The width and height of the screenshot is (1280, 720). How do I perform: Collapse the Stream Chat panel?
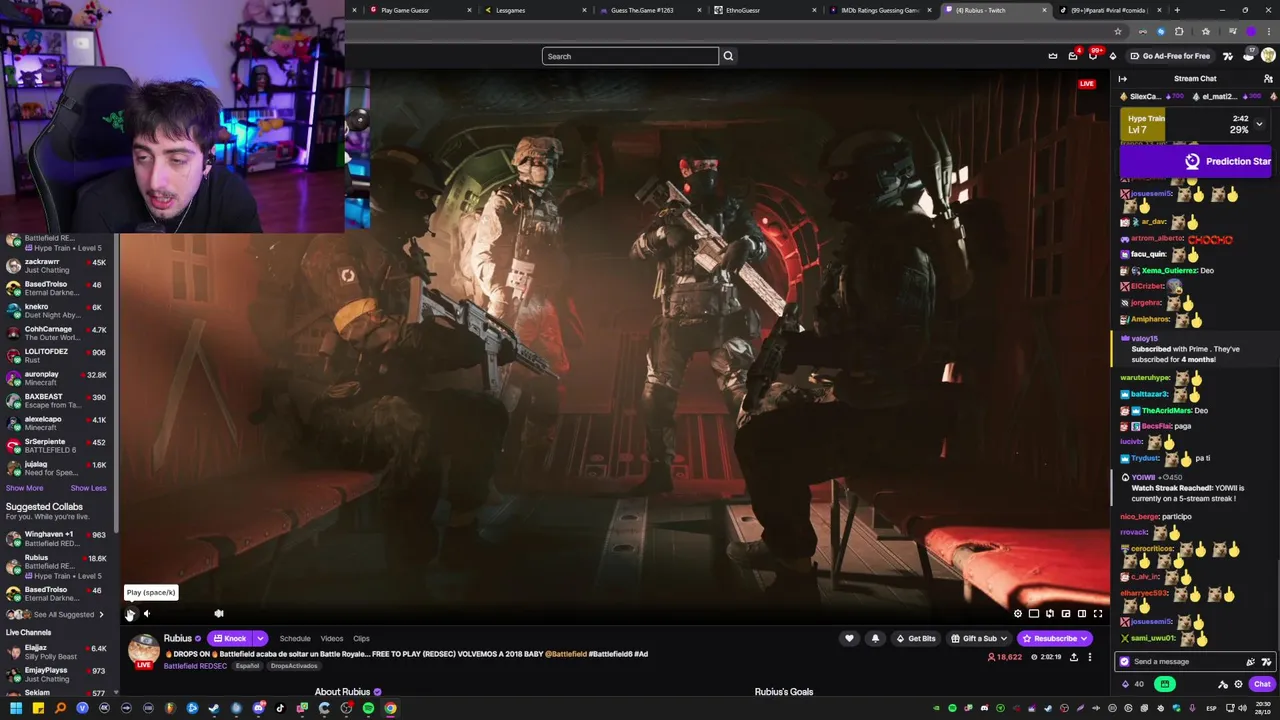click(1123, 79)
